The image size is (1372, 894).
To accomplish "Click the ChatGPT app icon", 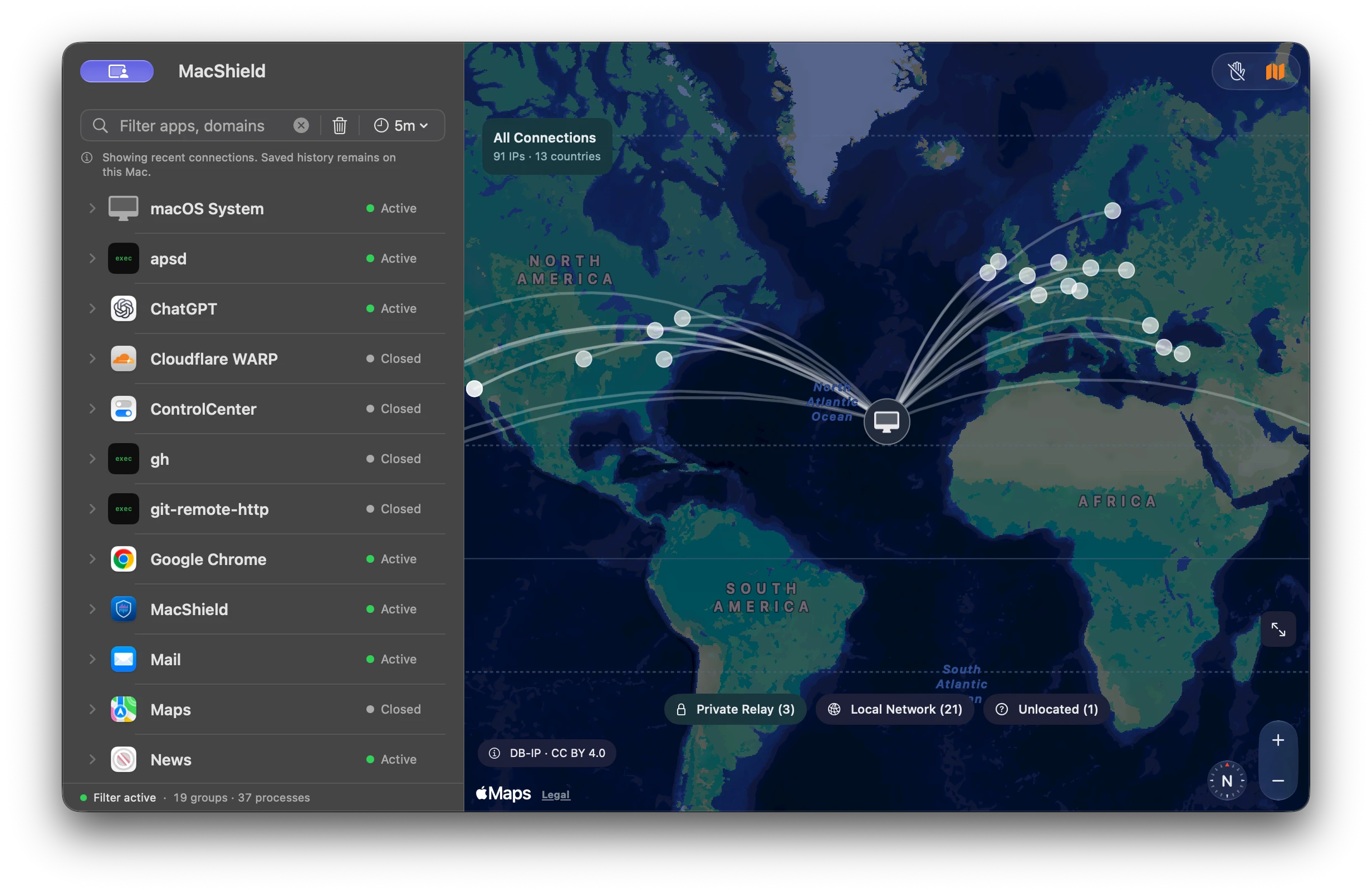I will [124, 308].
